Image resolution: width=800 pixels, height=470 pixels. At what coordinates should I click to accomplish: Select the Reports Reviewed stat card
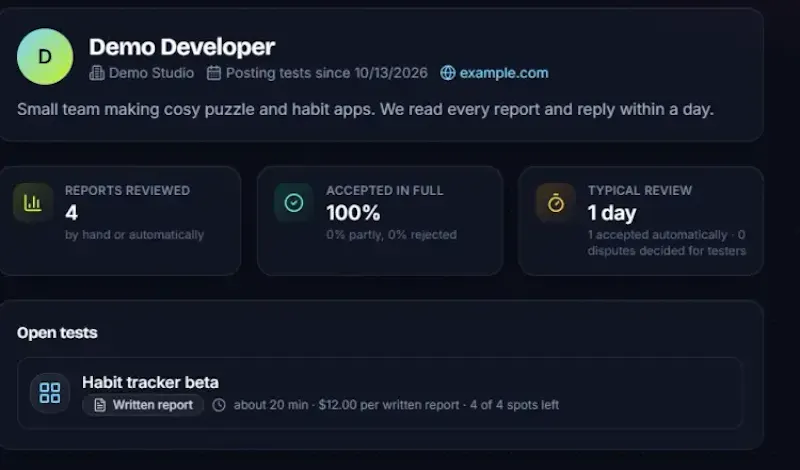click(120, 221)
